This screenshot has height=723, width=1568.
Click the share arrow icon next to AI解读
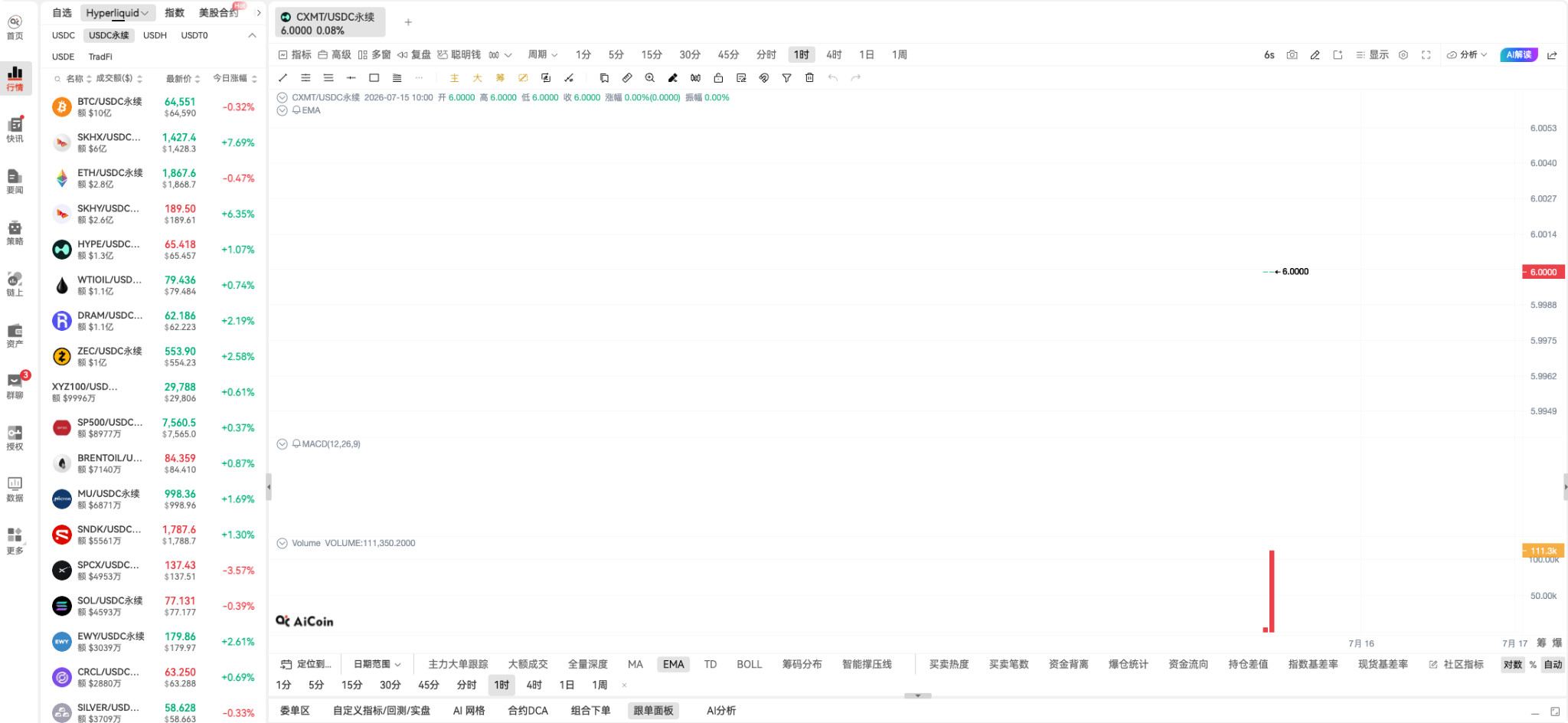click(1552, 54)
